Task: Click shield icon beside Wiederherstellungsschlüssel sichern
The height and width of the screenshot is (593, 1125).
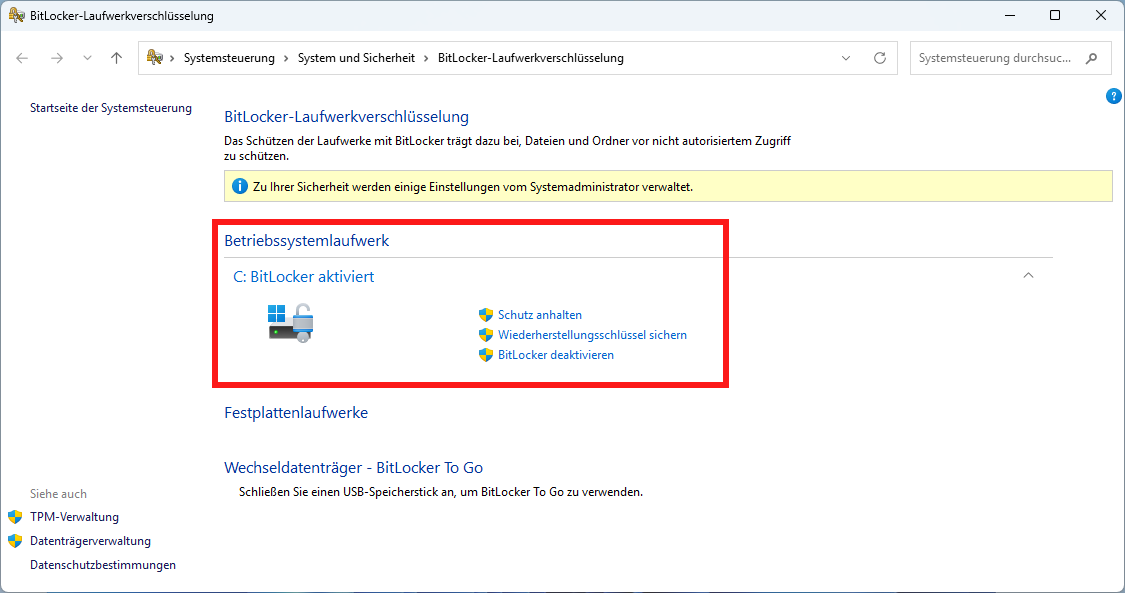Action: [x=486, y=335]
